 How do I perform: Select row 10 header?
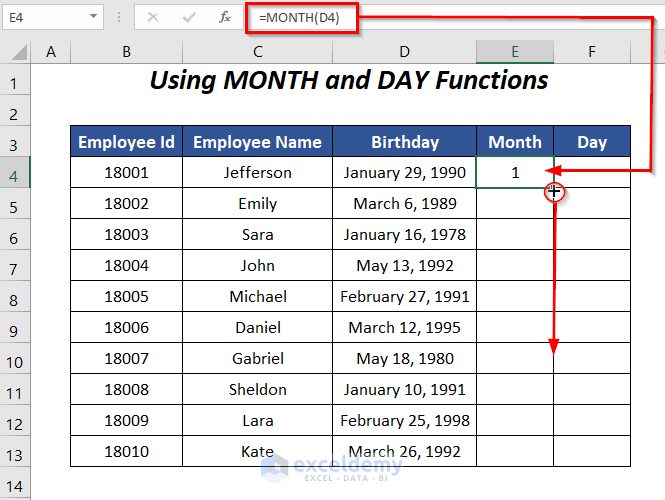pos(15,358)
